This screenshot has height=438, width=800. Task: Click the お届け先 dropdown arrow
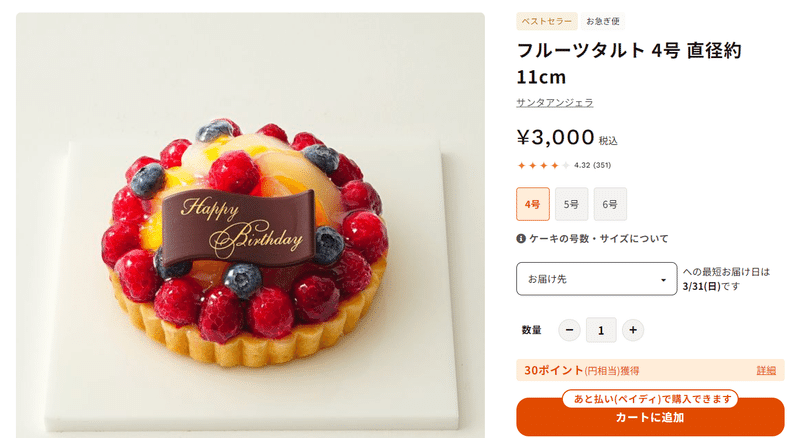(663, 280)
